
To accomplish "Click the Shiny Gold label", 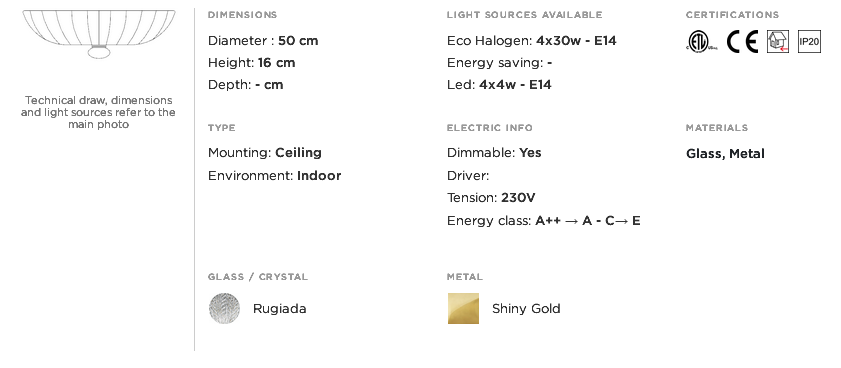I will pyautogui.click(x=526, y=308).
